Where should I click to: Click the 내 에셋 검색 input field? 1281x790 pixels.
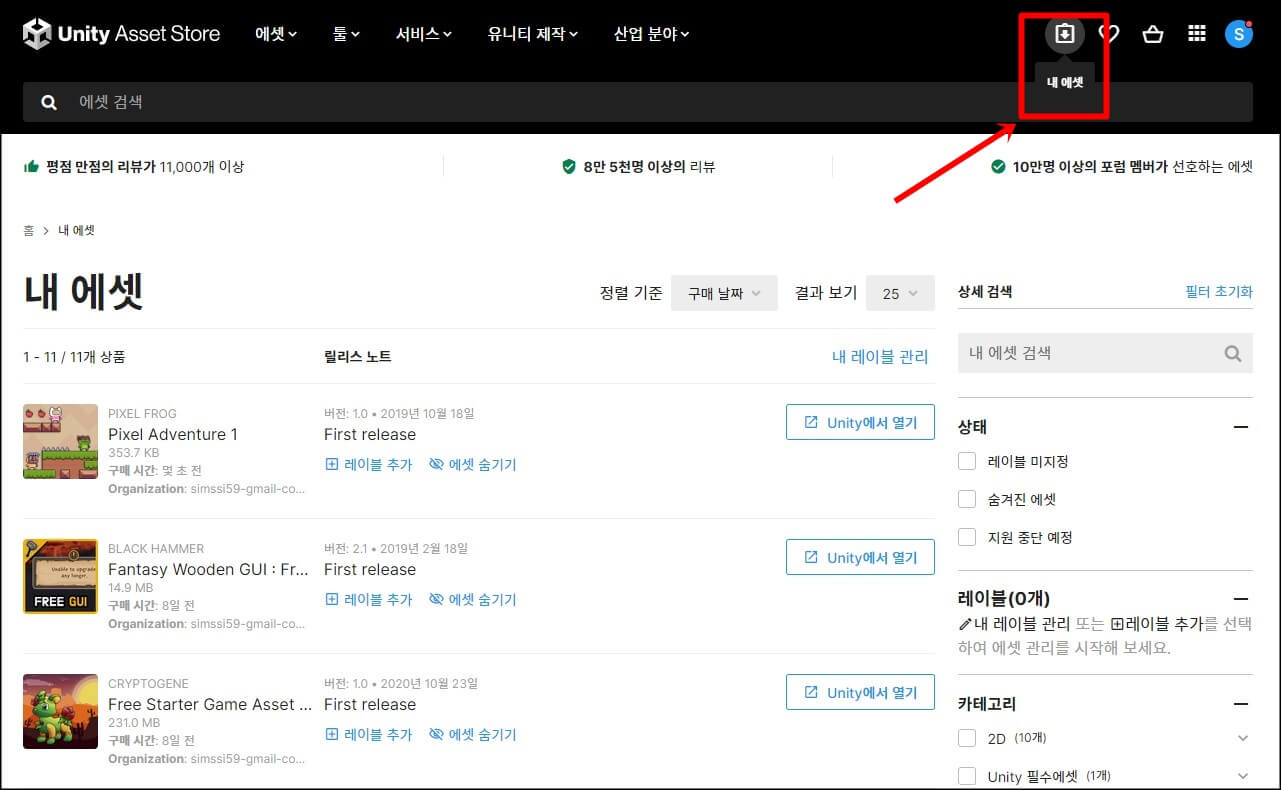(1080, 352)
